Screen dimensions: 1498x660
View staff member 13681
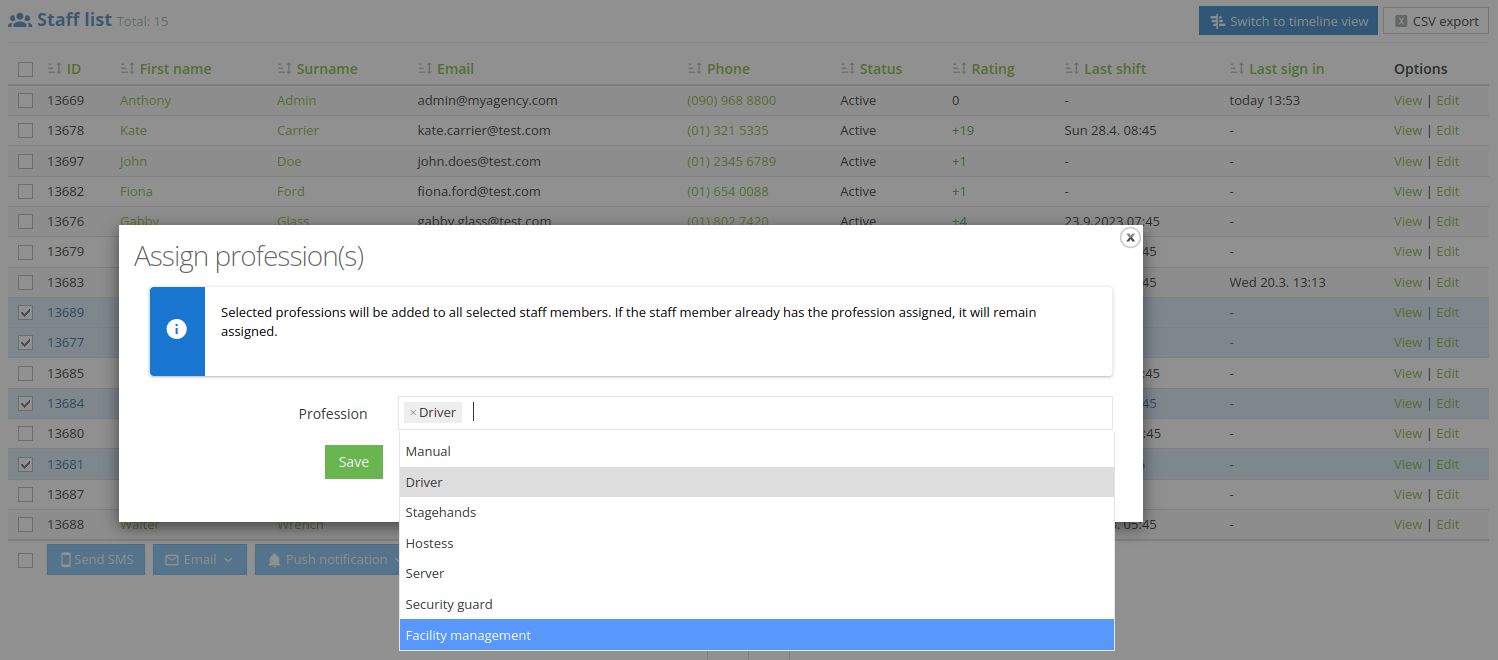tap(1408, 464)
